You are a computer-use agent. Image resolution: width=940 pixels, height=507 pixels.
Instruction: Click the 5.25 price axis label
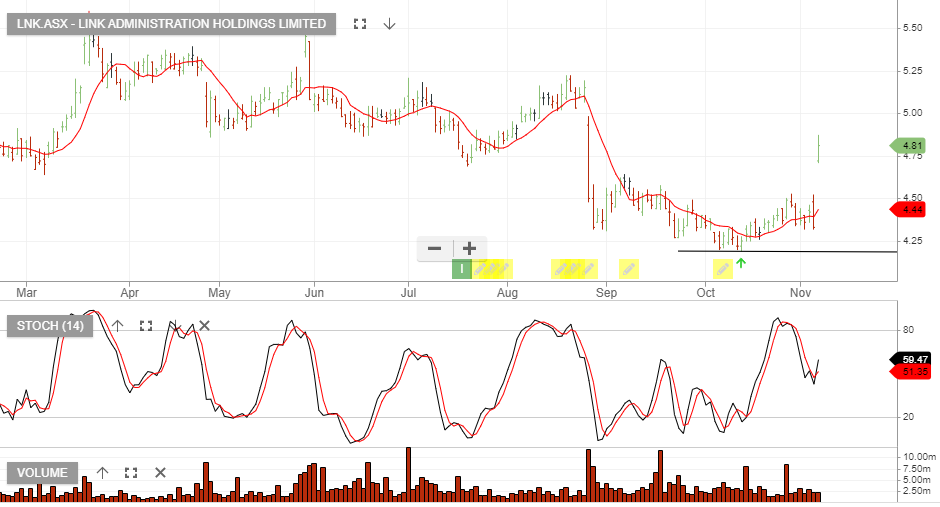pyautogui.click(x=912, y=71)
